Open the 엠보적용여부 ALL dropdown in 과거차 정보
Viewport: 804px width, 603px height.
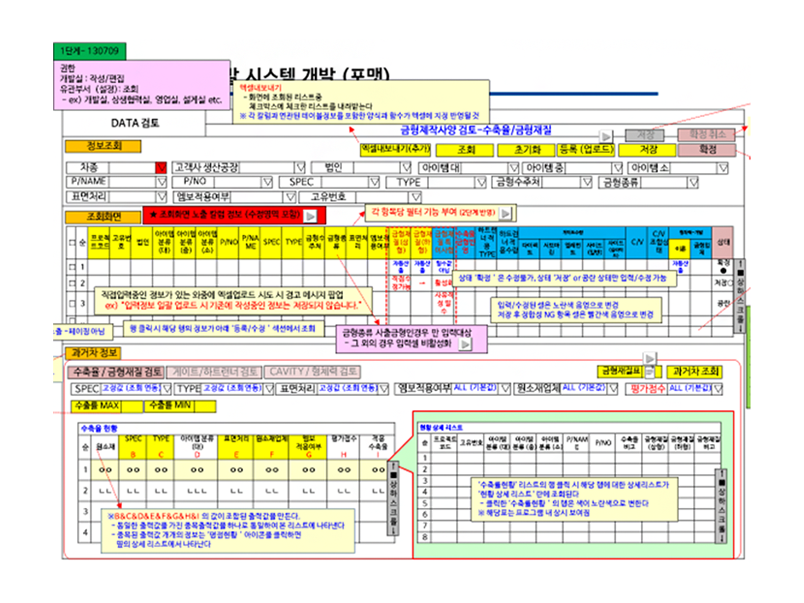tap(505, 389)
